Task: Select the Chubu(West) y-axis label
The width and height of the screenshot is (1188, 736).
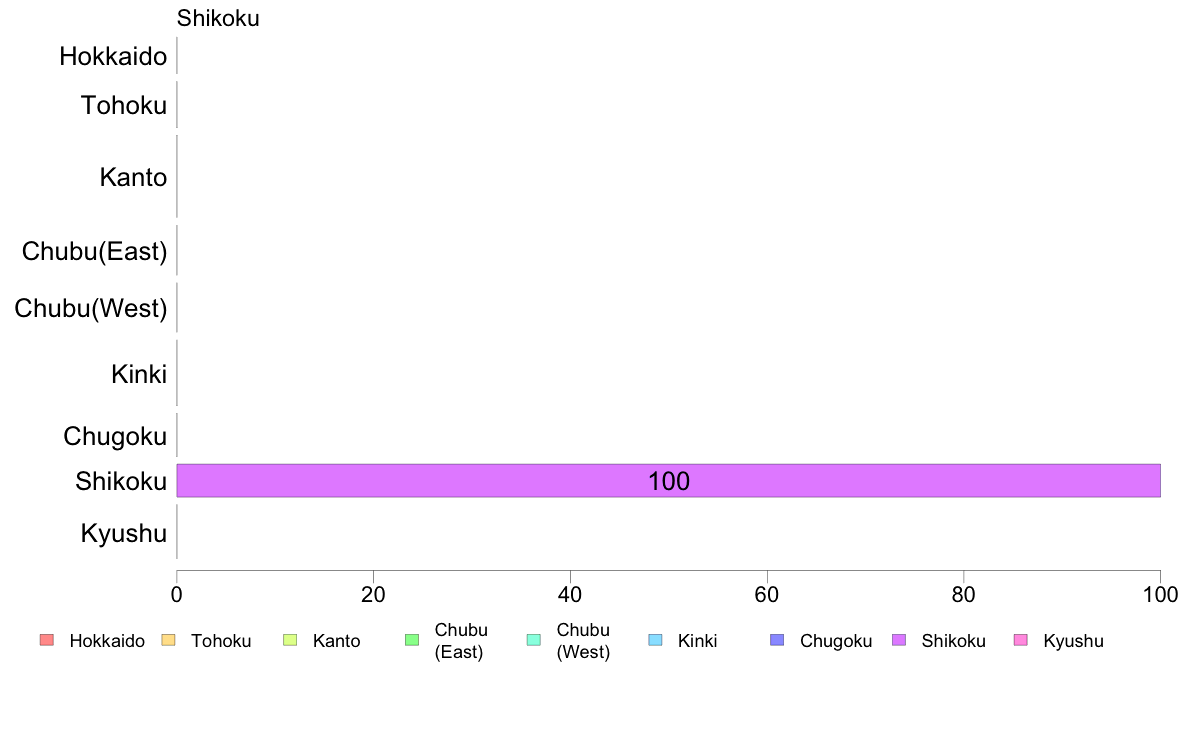Action: pyautogui.click(x=91, y=308)
